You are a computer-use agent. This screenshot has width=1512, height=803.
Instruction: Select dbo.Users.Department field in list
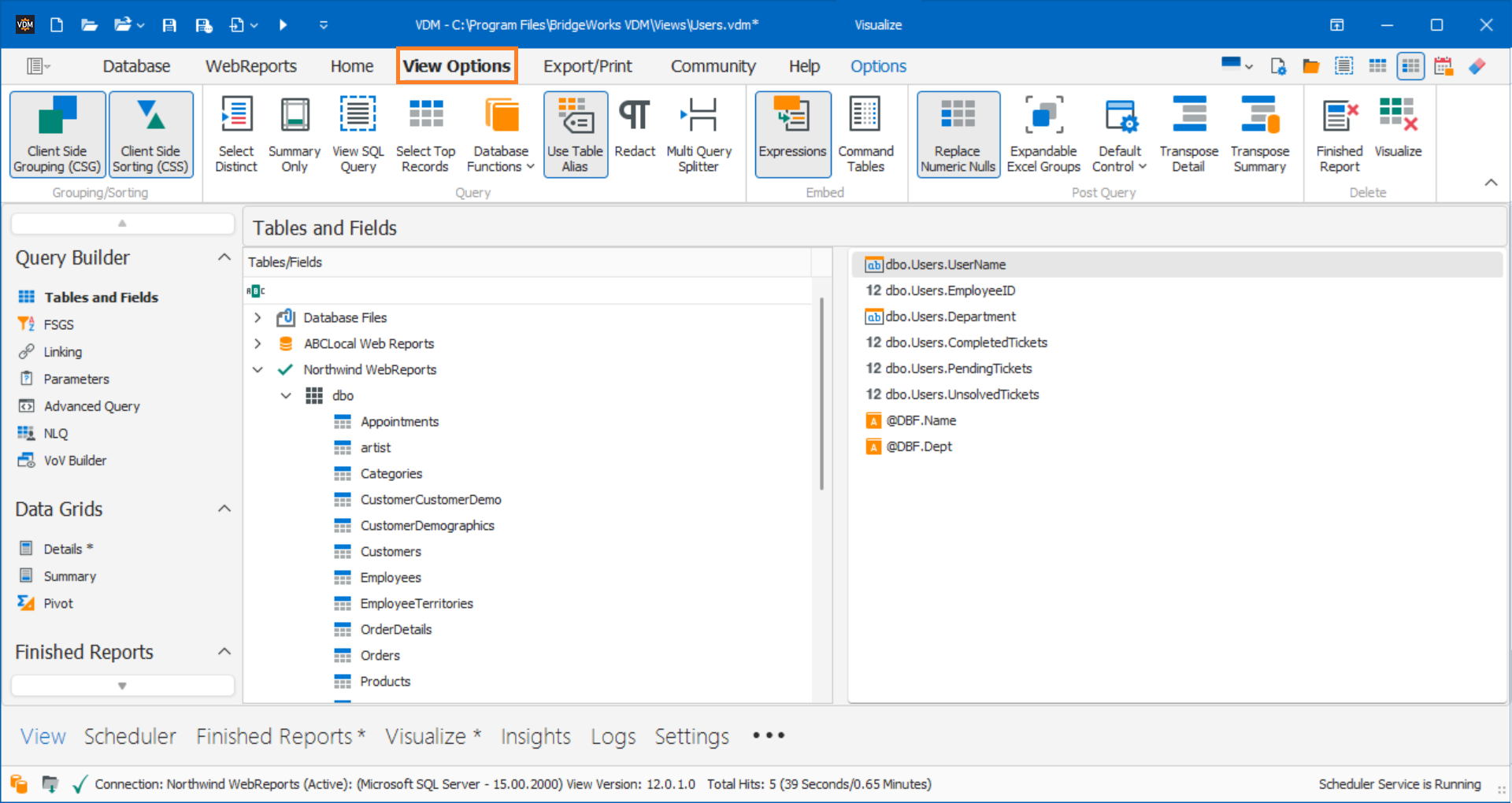pyautogui.click(x=950, y=316)
